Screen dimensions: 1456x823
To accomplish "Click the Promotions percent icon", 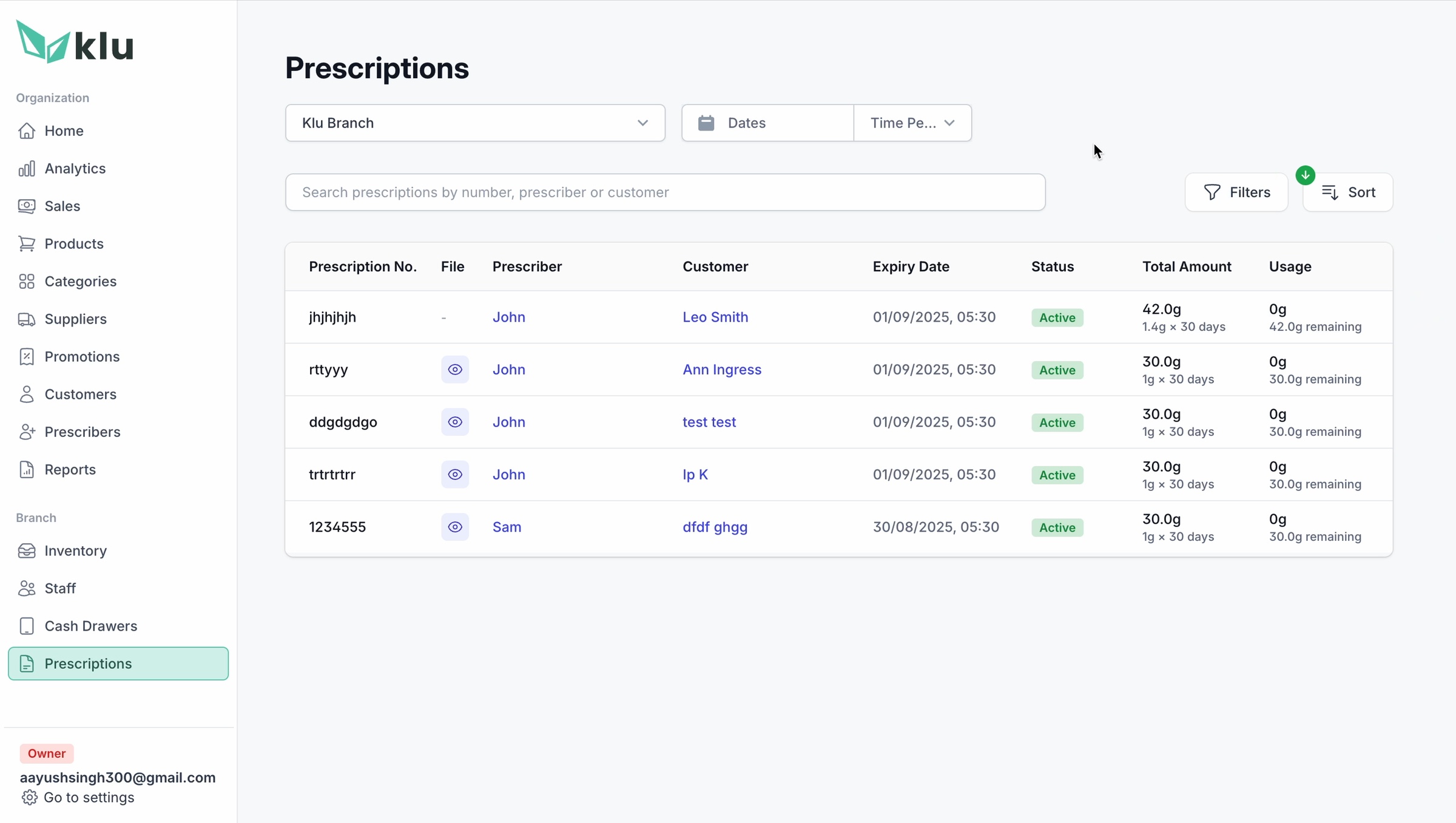I will coord(27,356).
